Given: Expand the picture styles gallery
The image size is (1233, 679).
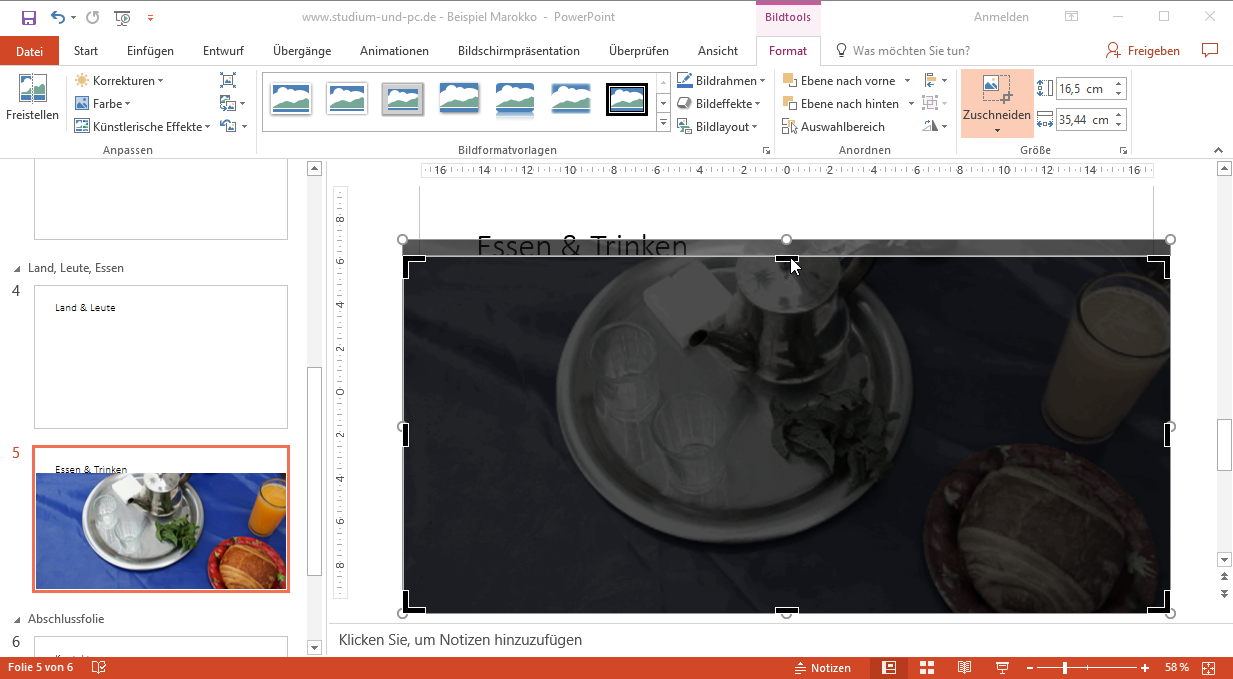Looking at the screenshot, I should coord(663,122).
